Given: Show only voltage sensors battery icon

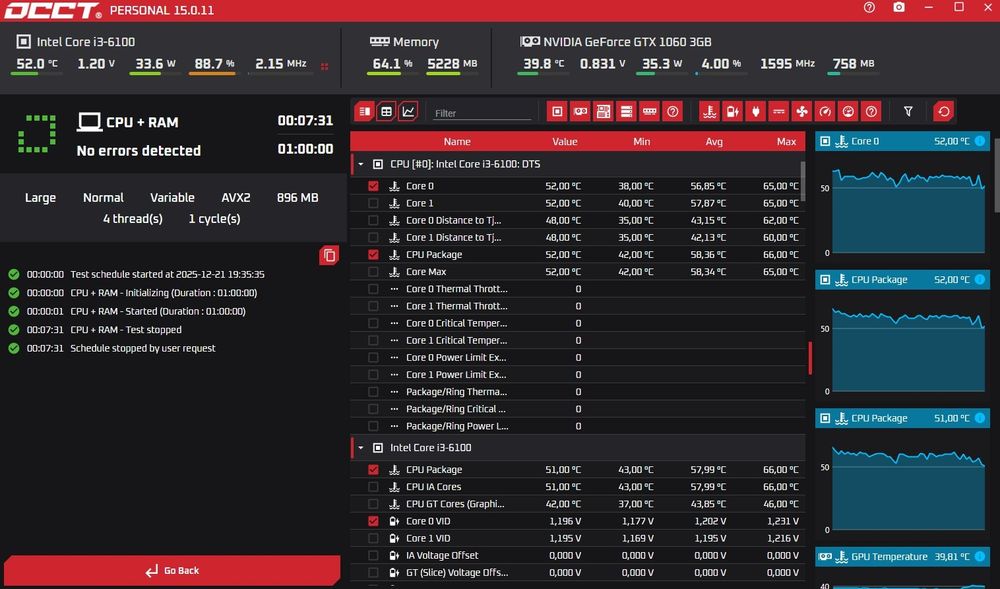Looking at the screenshot, I should (733, 112).
